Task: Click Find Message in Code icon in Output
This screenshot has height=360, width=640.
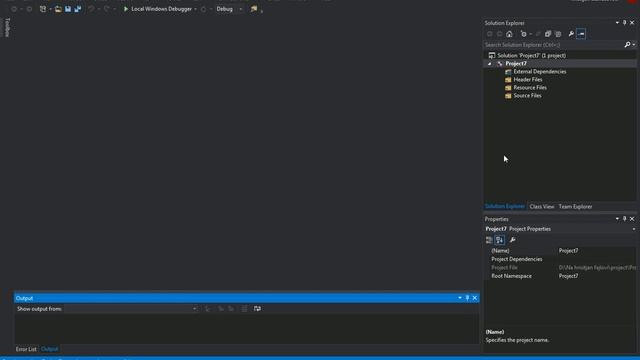Action: (x=208, y=309)
